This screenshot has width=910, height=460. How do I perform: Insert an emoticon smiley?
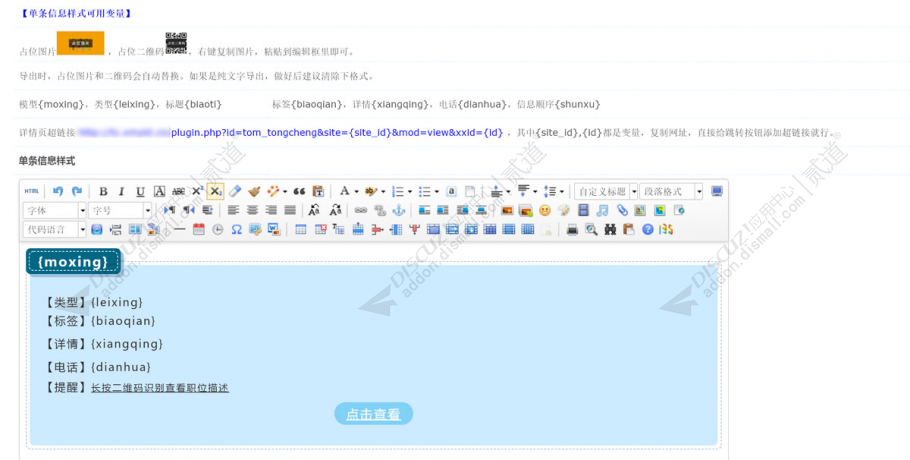coord(544,210)
